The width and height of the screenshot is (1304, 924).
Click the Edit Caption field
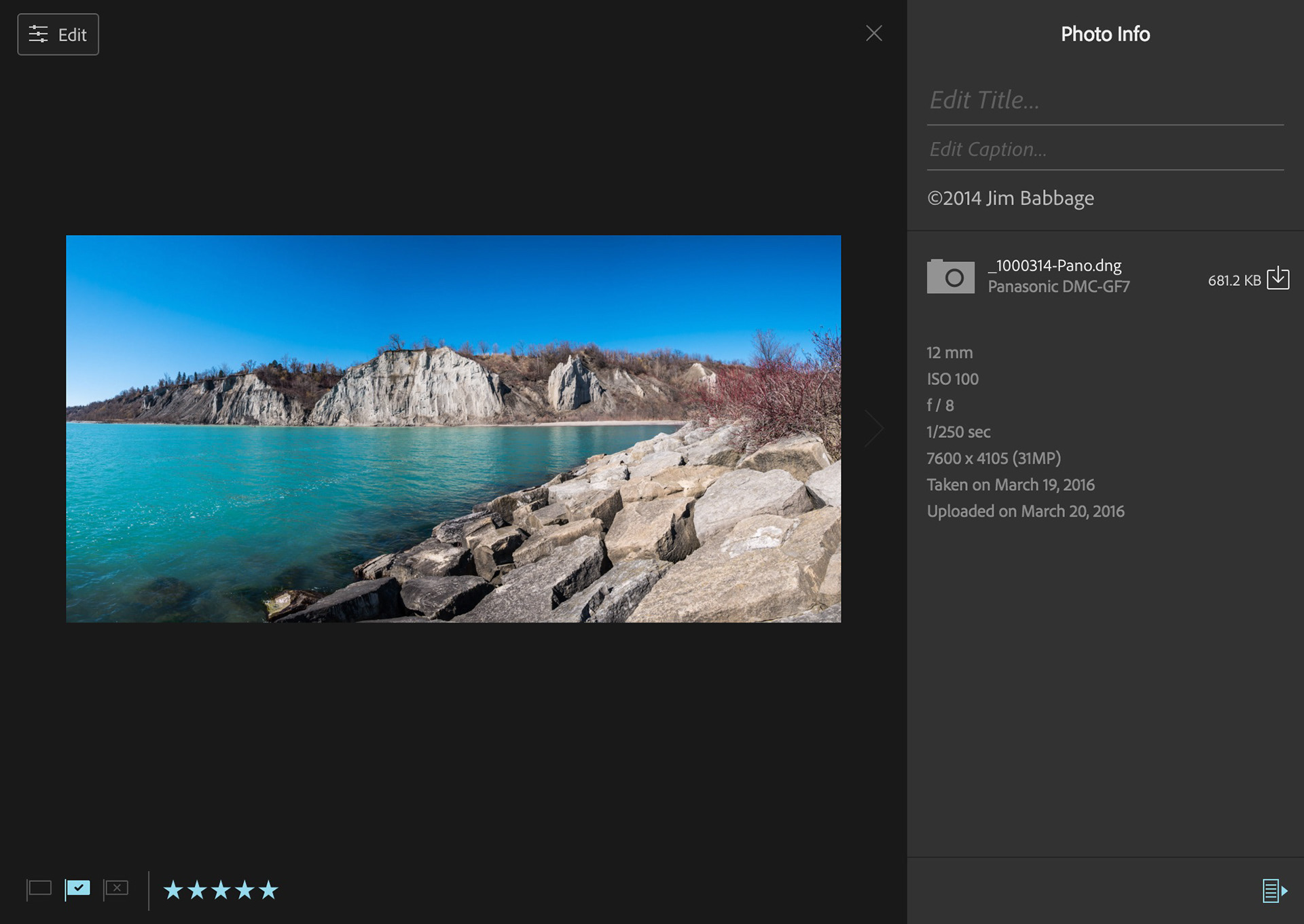[x=1105, y=149]
